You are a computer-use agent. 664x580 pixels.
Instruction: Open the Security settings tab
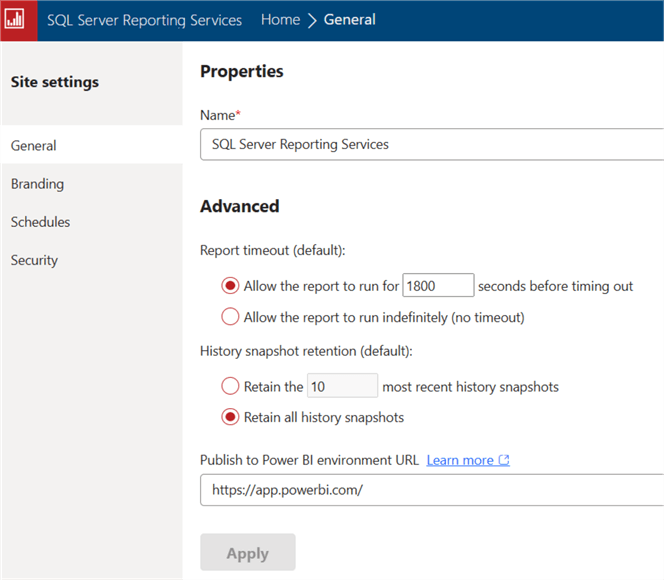34,260
